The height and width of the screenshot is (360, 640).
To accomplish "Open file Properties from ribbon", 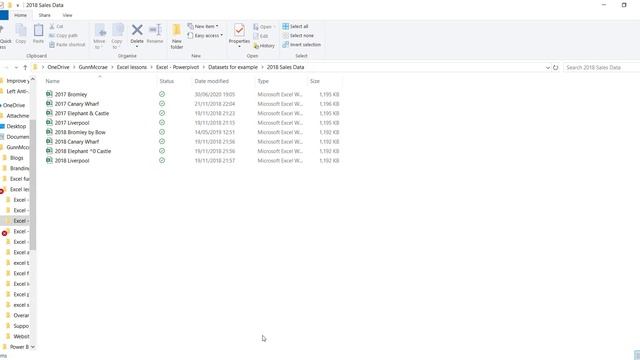I will click(x=239, y=35).
